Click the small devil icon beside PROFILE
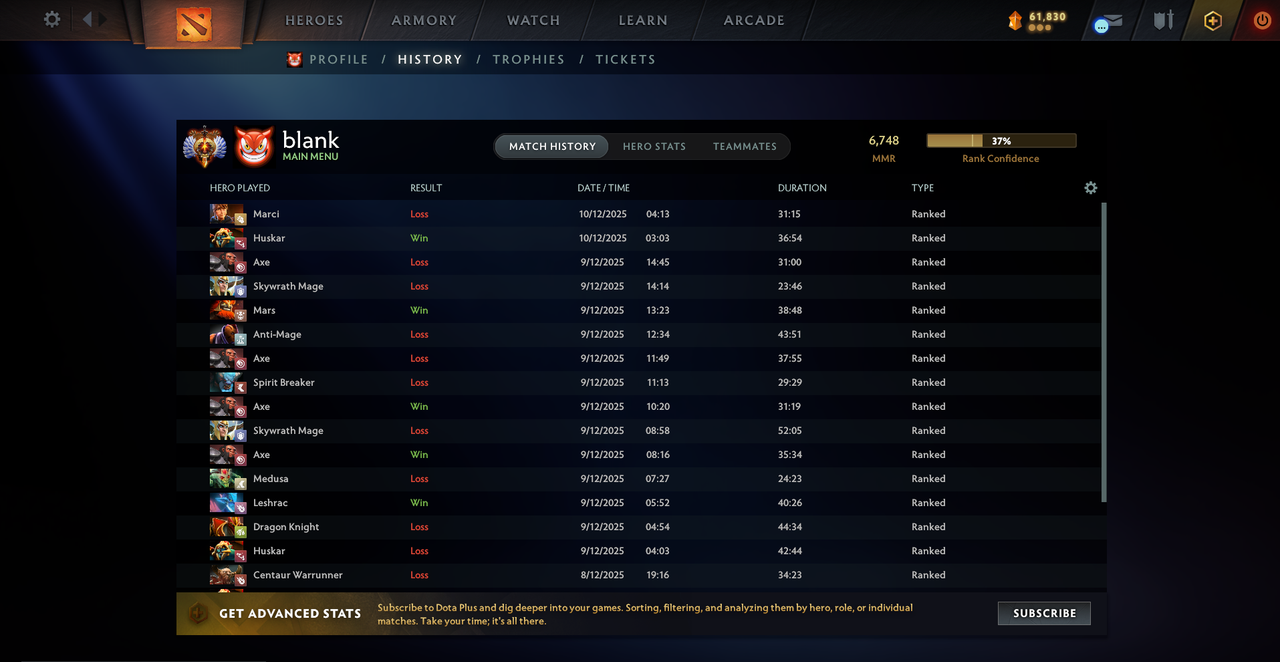This screenshot has width=1280, height=662. tap(295, 60)
